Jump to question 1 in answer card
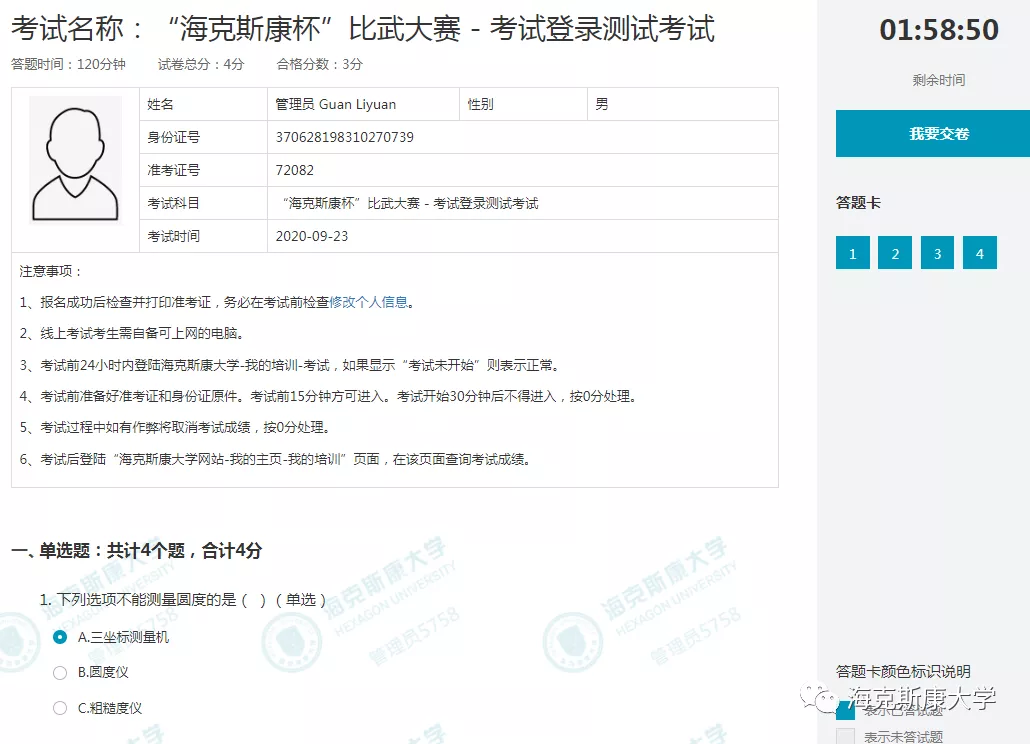The width and height of the screenshot is (1030, 744). click(x=852, y=254)
